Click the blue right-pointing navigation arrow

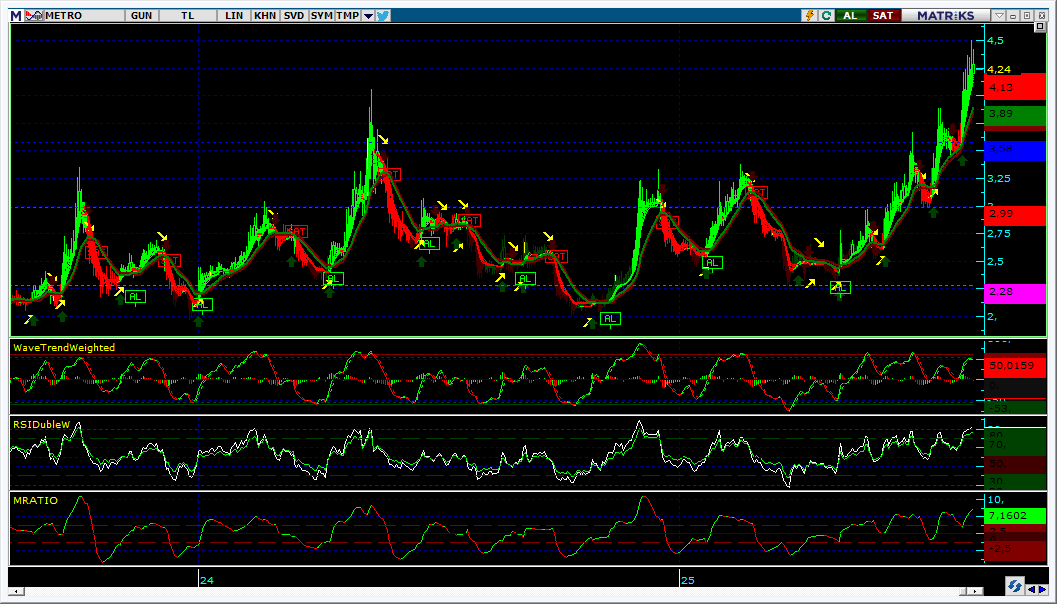pos(1041,590)
